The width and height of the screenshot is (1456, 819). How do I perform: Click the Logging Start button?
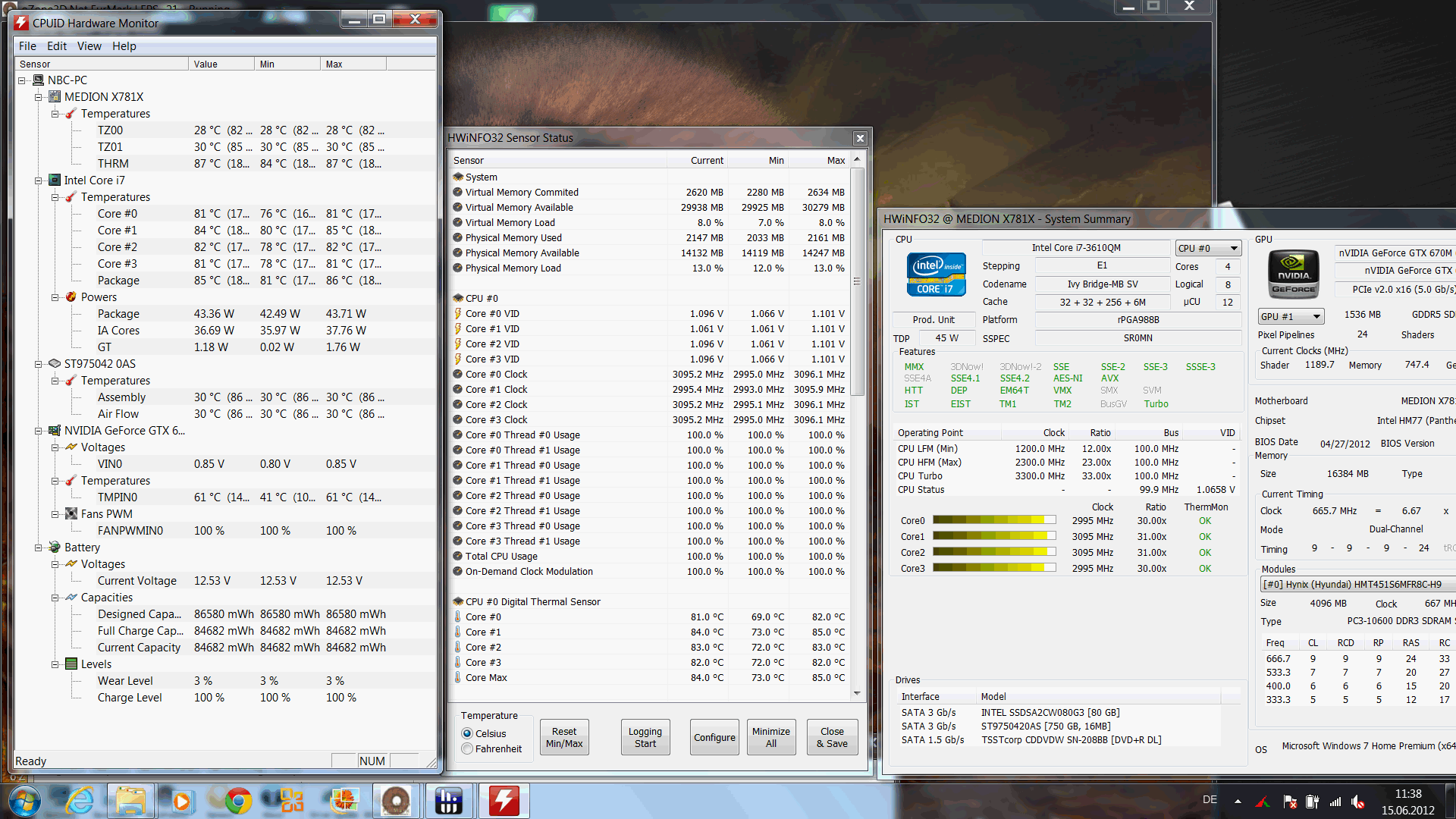pos(645,737)
